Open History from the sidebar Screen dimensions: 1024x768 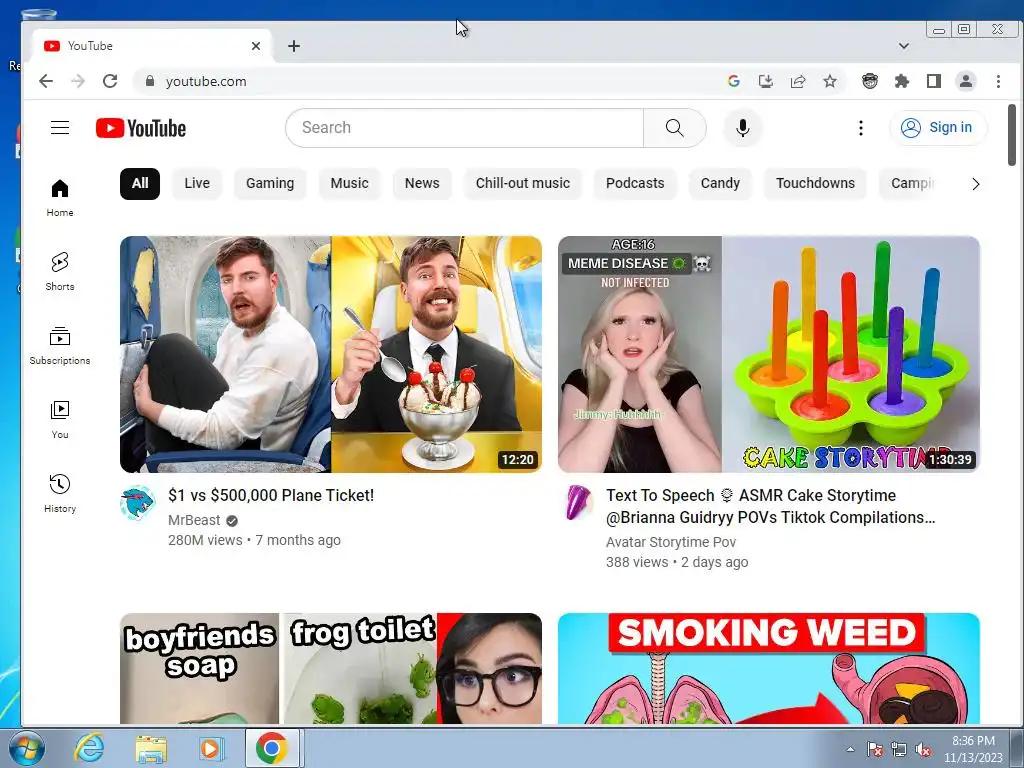59,493
